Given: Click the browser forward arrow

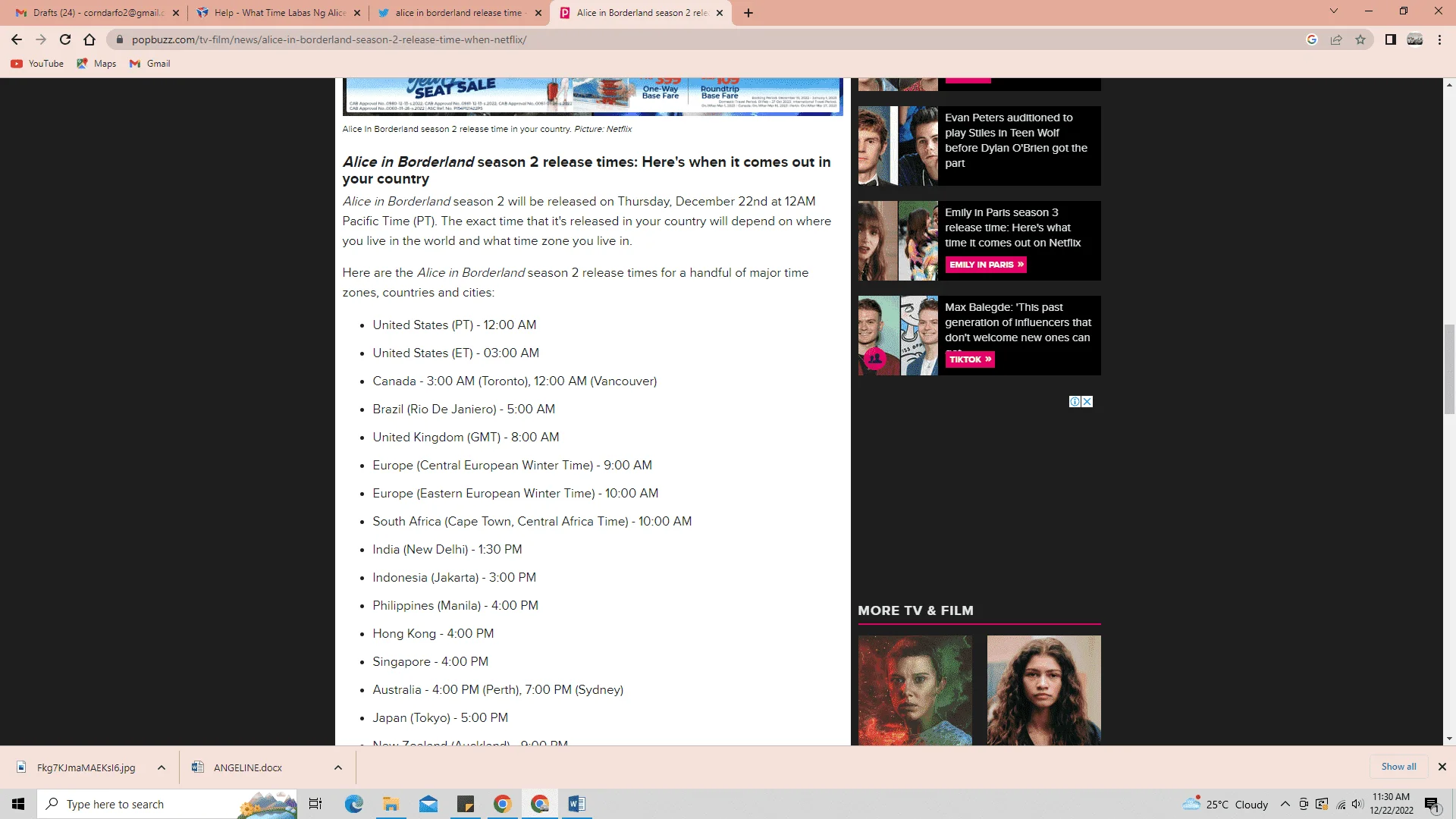Looking at the screenshot, I should click(x=41, y=39).
